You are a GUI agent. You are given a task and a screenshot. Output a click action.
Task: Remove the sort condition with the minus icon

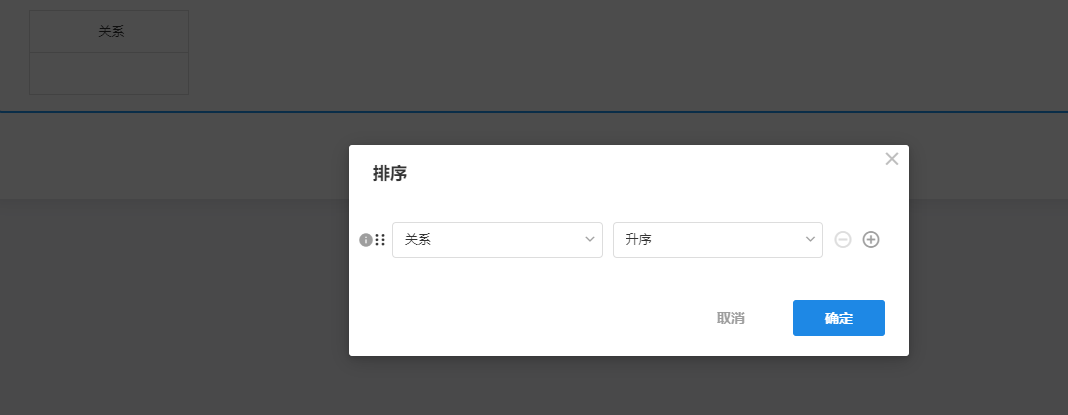click(843, 239)
